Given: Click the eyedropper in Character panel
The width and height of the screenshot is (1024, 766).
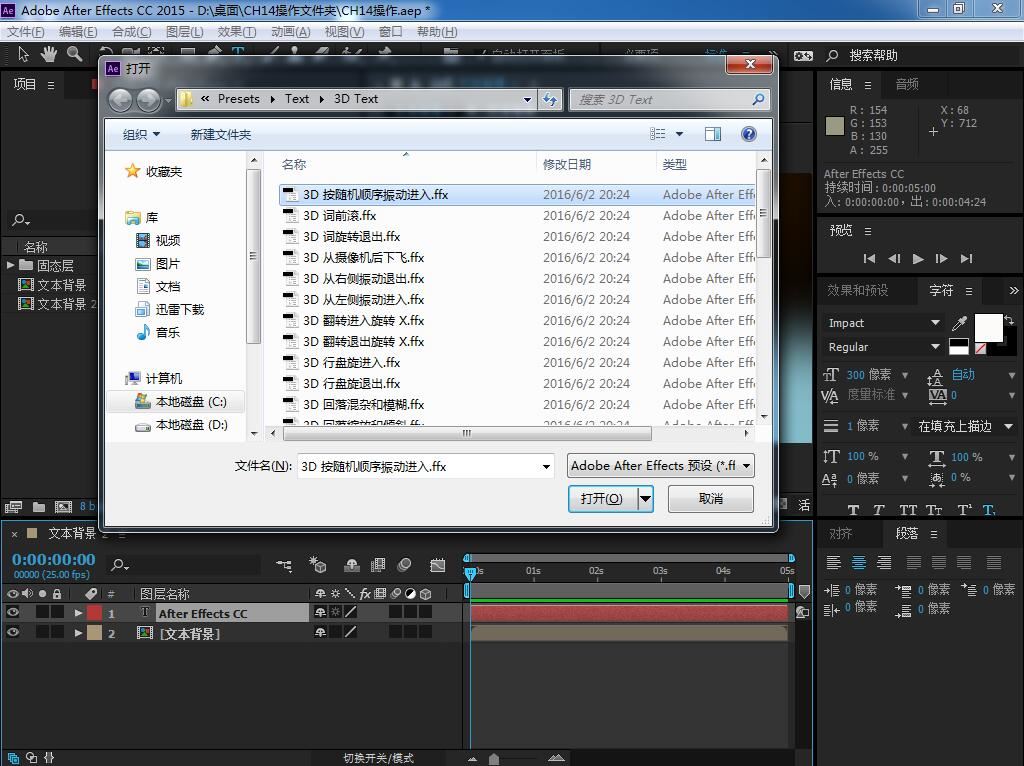Looking at the screenshot, I should coord(959,323).
